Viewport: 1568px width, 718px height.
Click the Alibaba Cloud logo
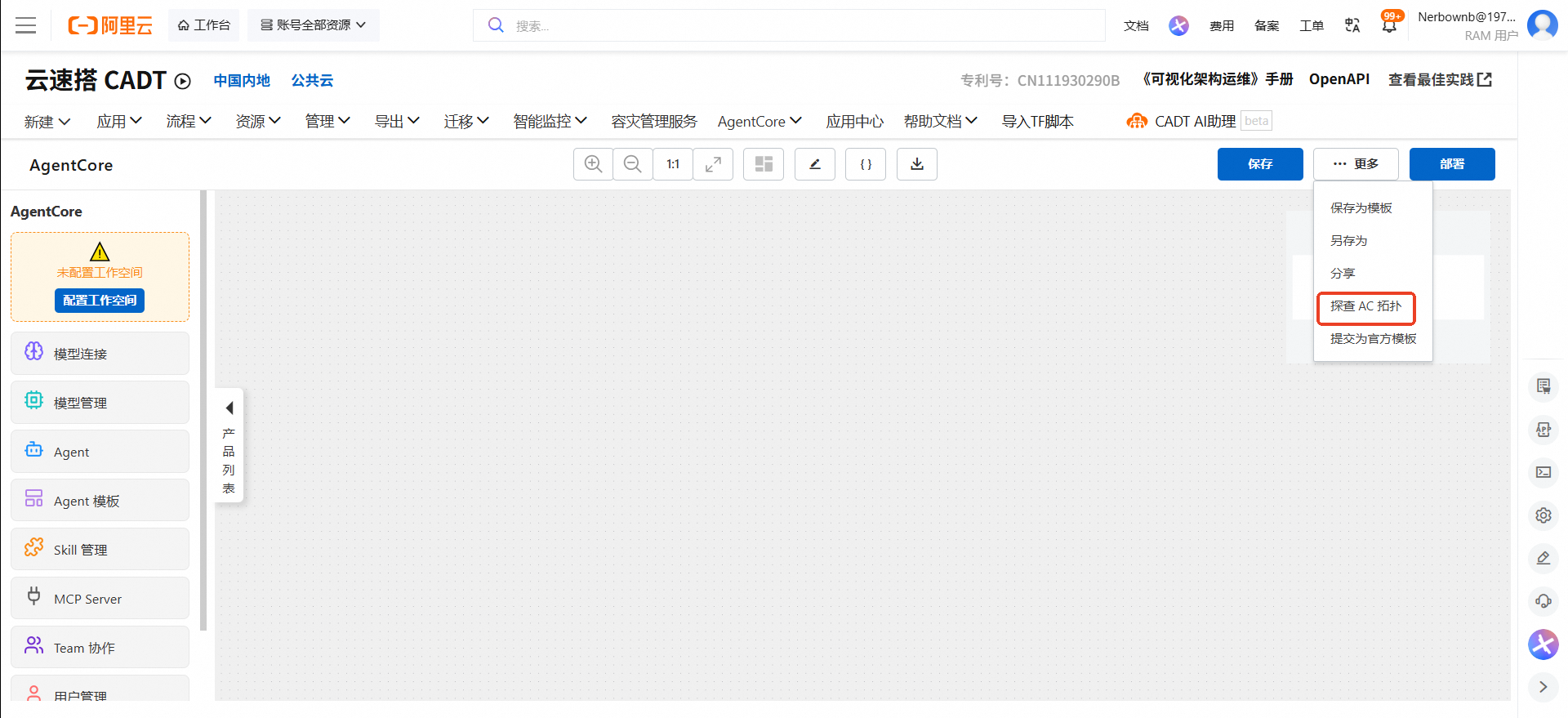[x=110, y=25]
